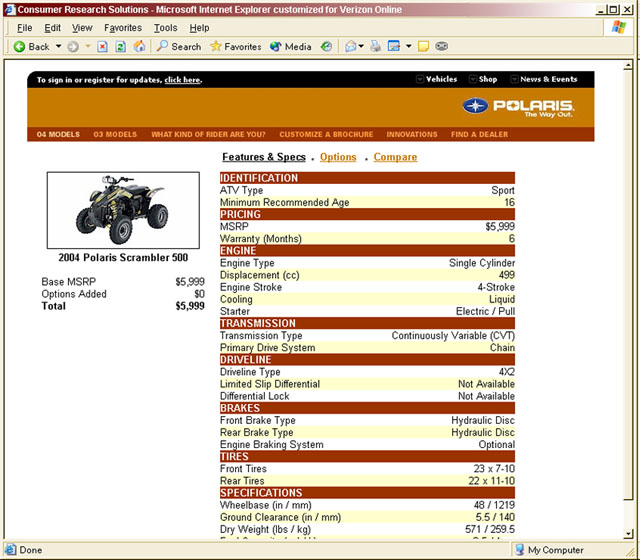Expand the Edit dropdown arrow
640x560 pixels.
click(409, 47)
